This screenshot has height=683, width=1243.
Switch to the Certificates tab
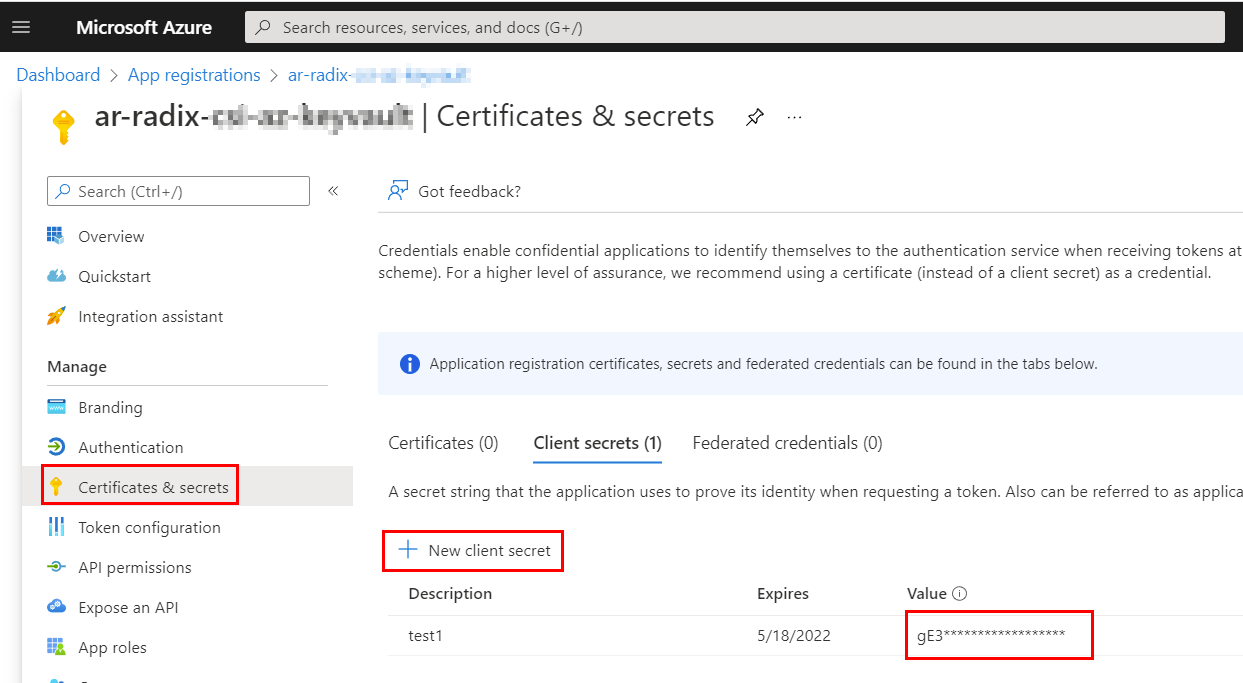pyautogui.click(x=443, y=443)
